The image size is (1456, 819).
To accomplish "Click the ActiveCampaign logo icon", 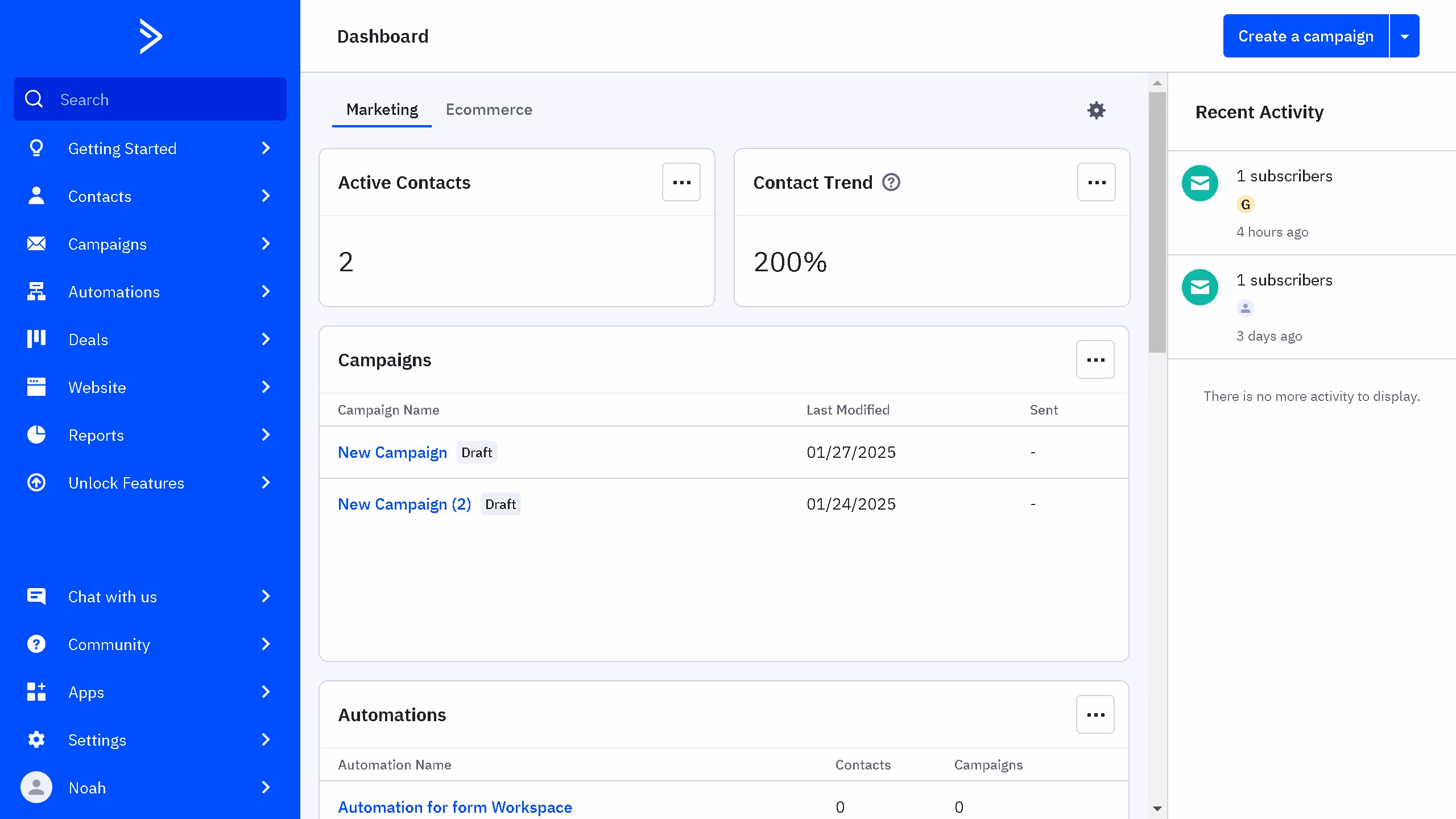I will [x=151, y=36].
